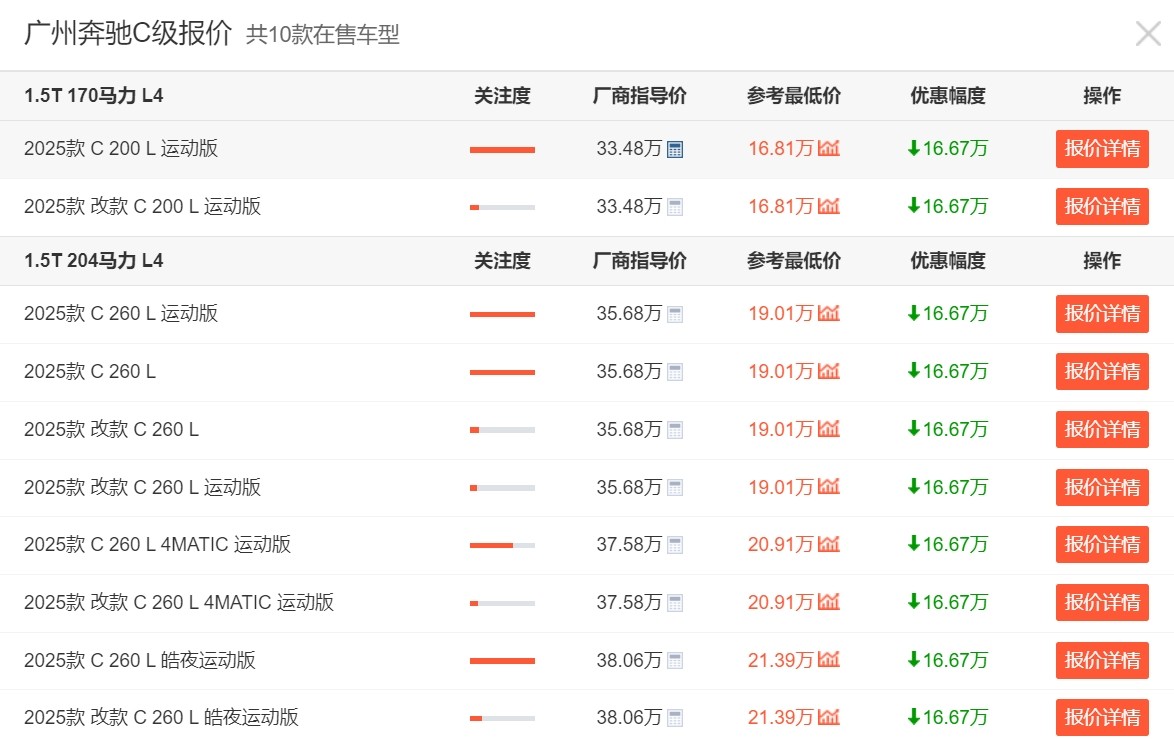
Task: Open calculator icon for 2025款 C 200 L 运动版
Action: [x=675, y=150]
